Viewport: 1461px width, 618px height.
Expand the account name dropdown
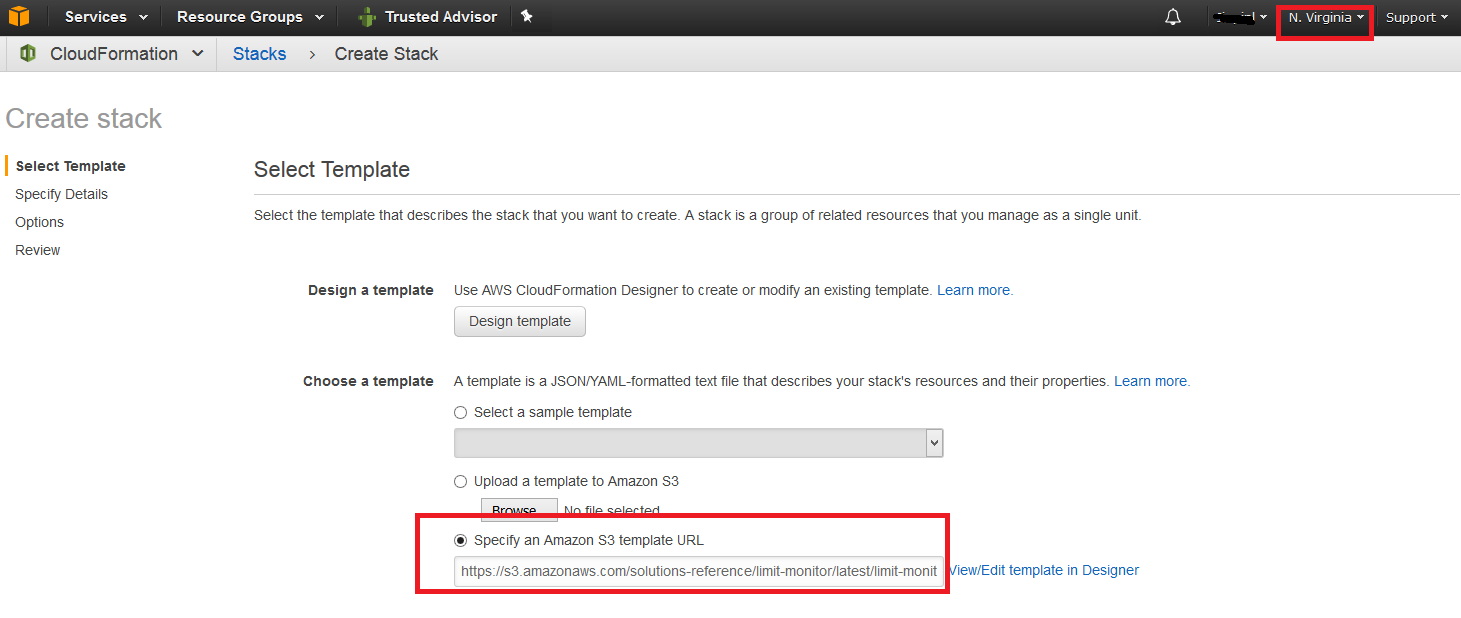click(1239, 18)
